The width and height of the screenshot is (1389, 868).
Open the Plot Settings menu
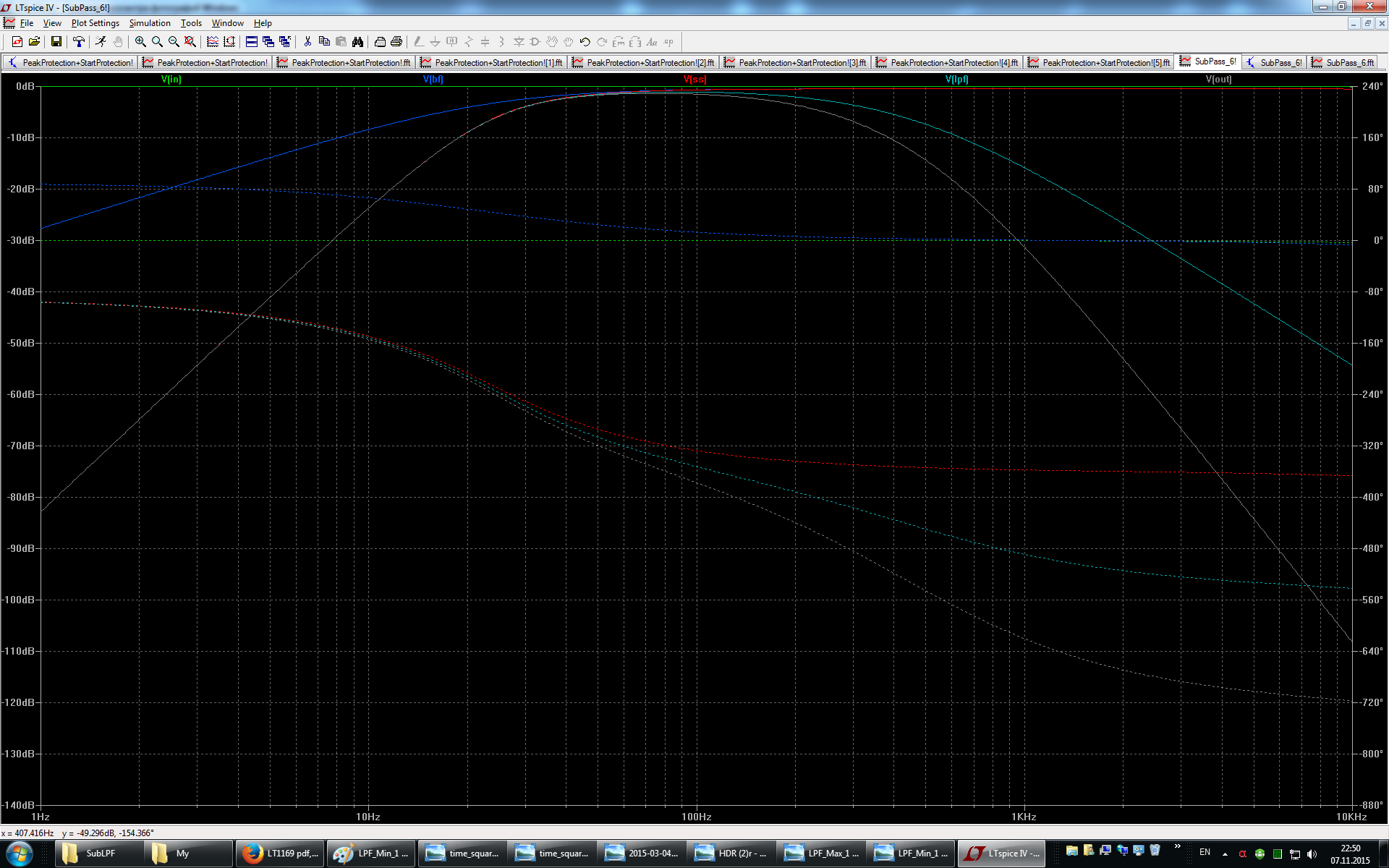pyautogui.click(x=95, y=23)
